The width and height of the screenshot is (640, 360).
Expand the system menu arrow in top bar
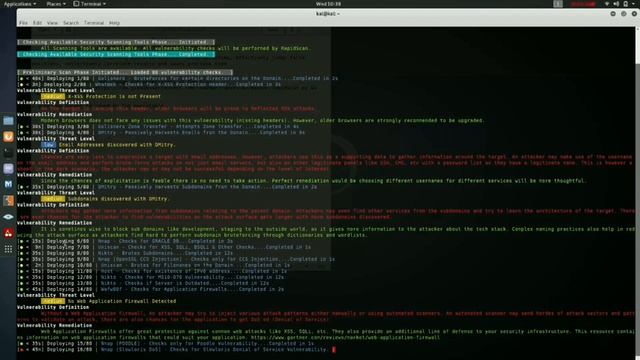click(634, 4)
